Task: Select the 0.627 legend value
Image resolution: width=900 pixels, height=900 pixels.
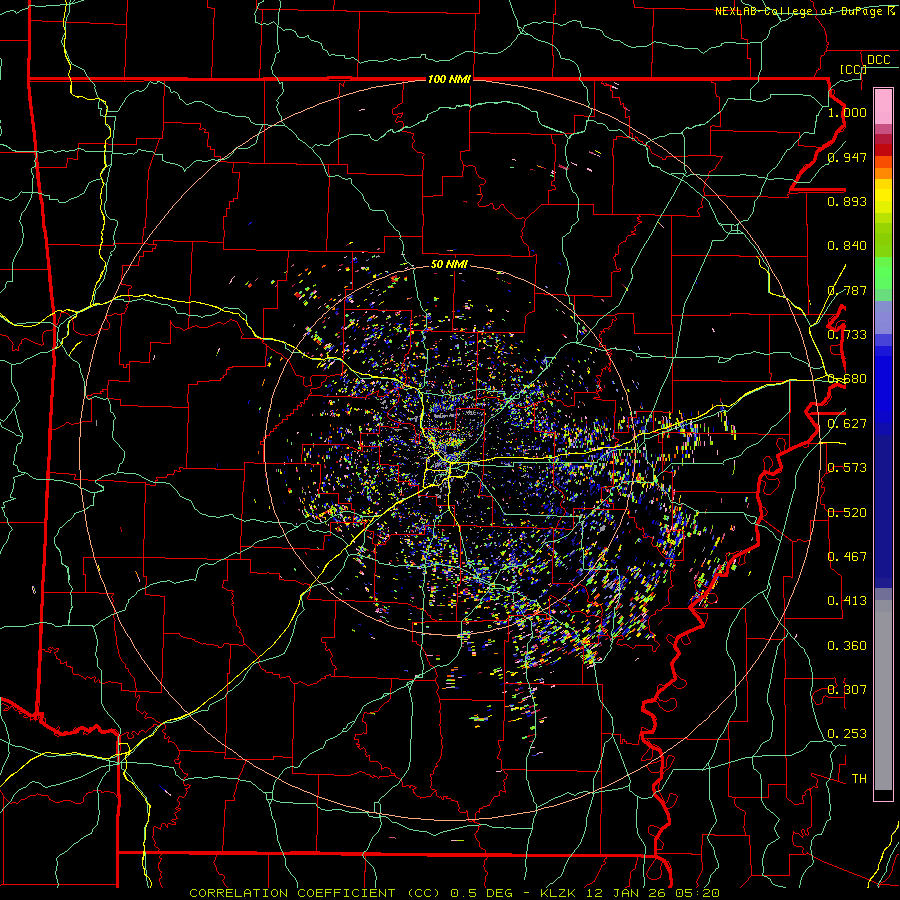Action: pyautogui.click(x=847, y=424)
